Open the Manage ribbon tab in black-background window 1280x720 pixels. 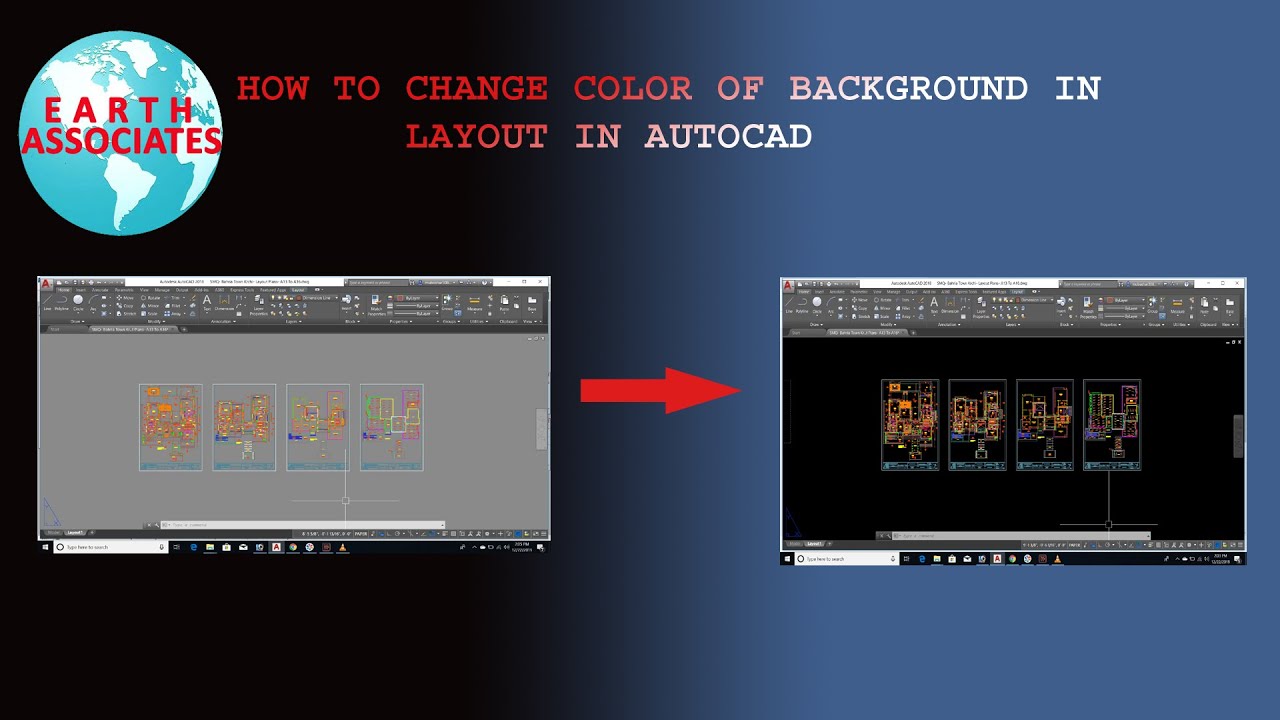(893, 292)
